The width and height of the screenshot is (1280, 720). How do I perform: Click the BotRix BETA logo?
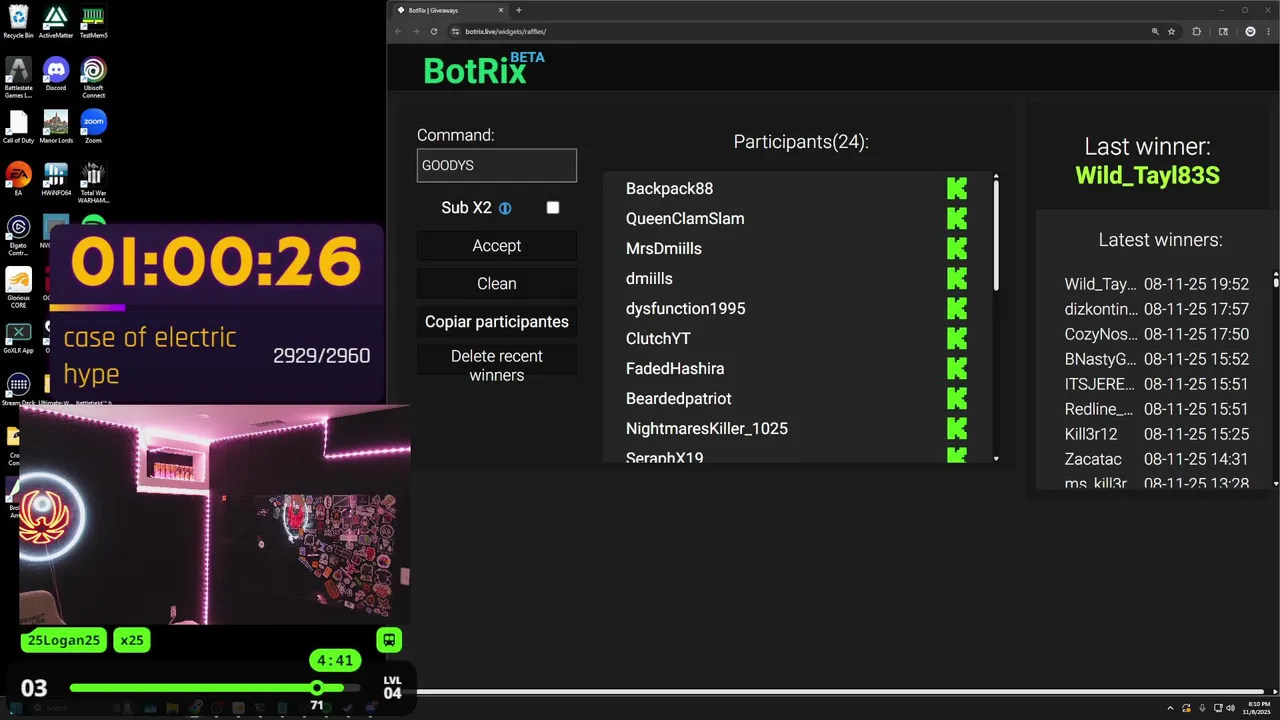tap(484, 68)
